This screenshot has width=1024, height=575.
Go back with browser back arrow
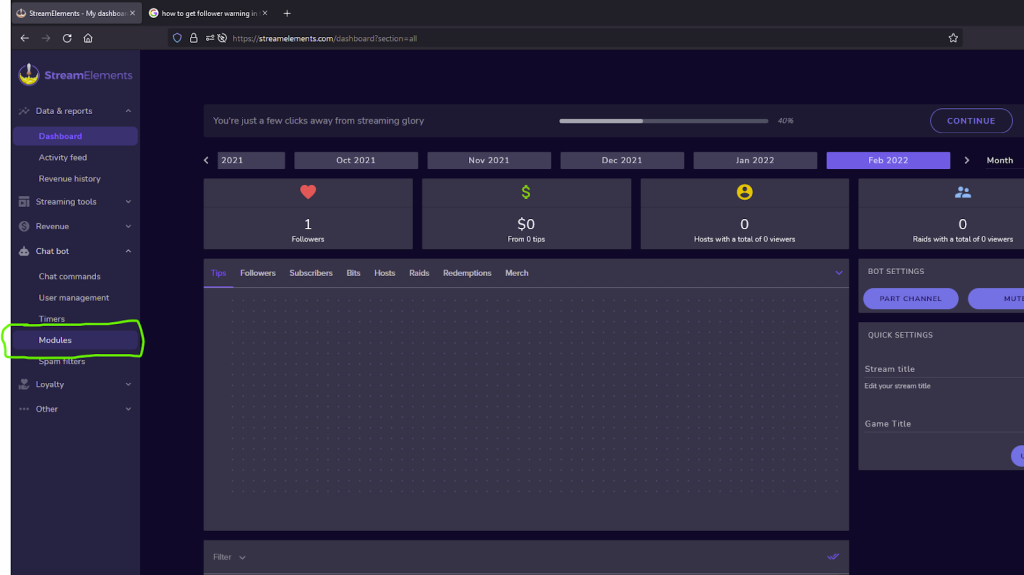click(25, 39)
